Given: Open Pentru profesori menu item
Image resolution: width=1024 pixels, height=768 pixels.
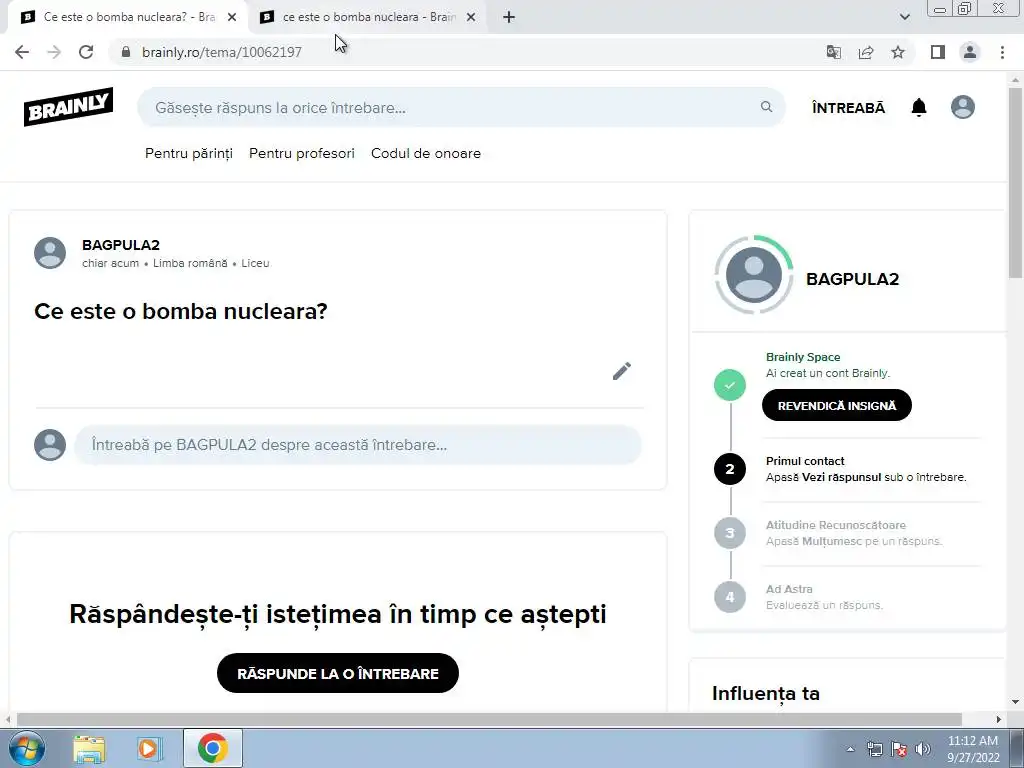Looking at the screenshot, I should pos(302,153).
